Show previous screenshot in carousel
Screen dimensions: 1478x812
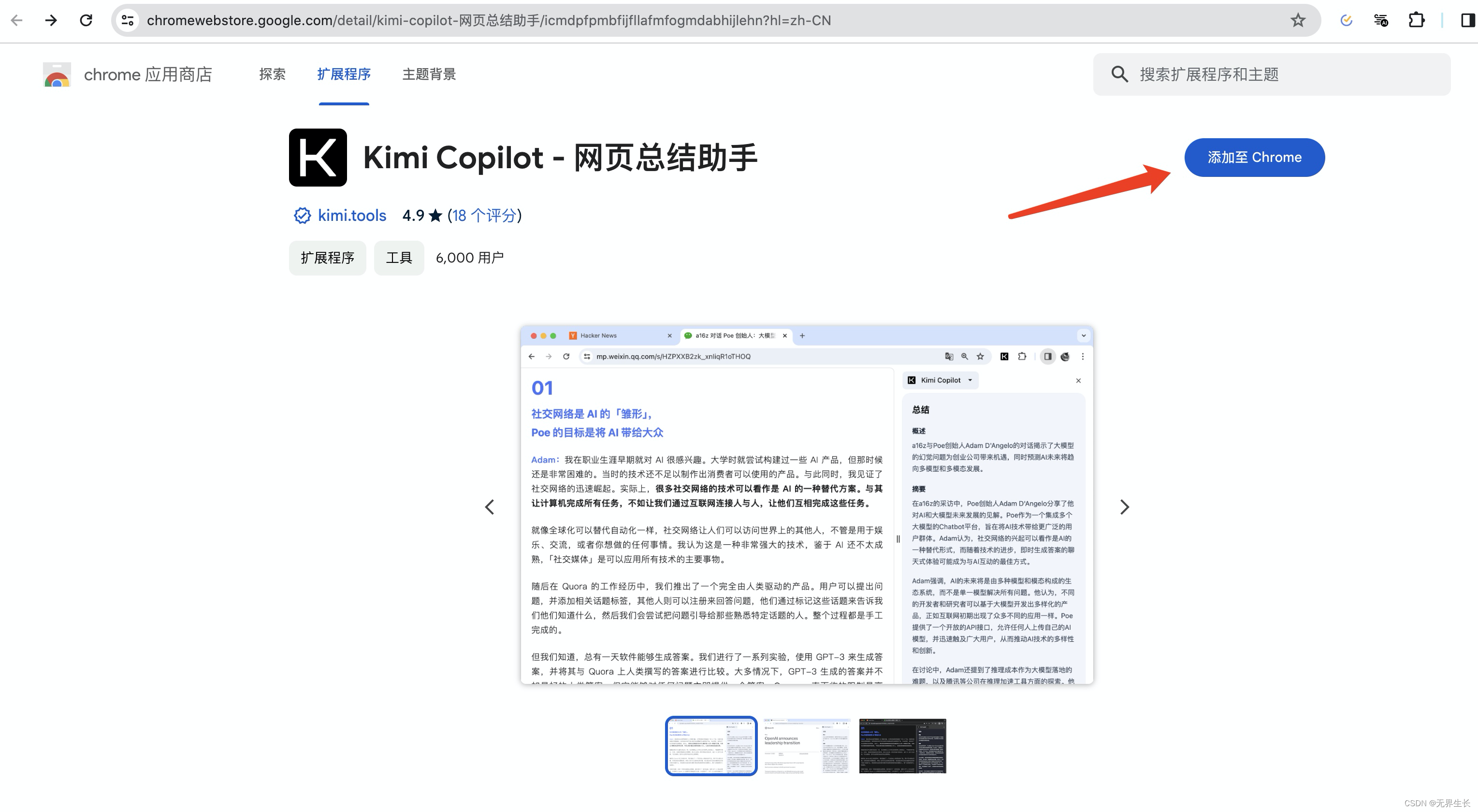pyautogui.click(x=490, y=507)
